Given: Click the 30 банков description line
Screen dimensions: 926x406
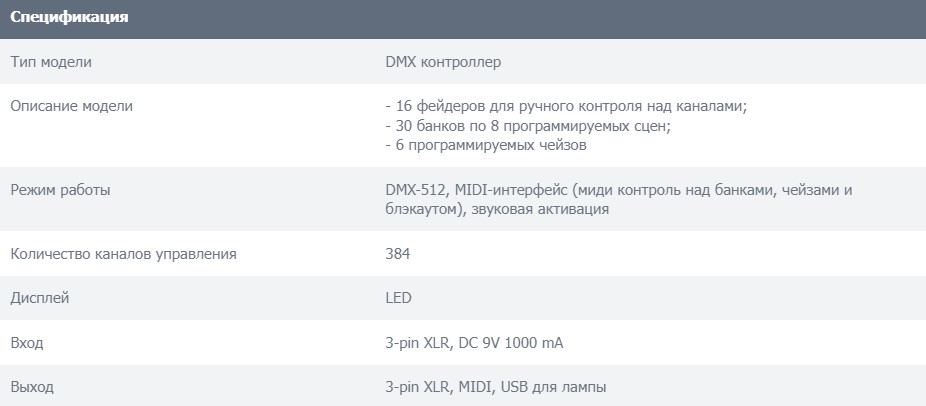Looking at the screenshot, I should click(x=527, y=126).
